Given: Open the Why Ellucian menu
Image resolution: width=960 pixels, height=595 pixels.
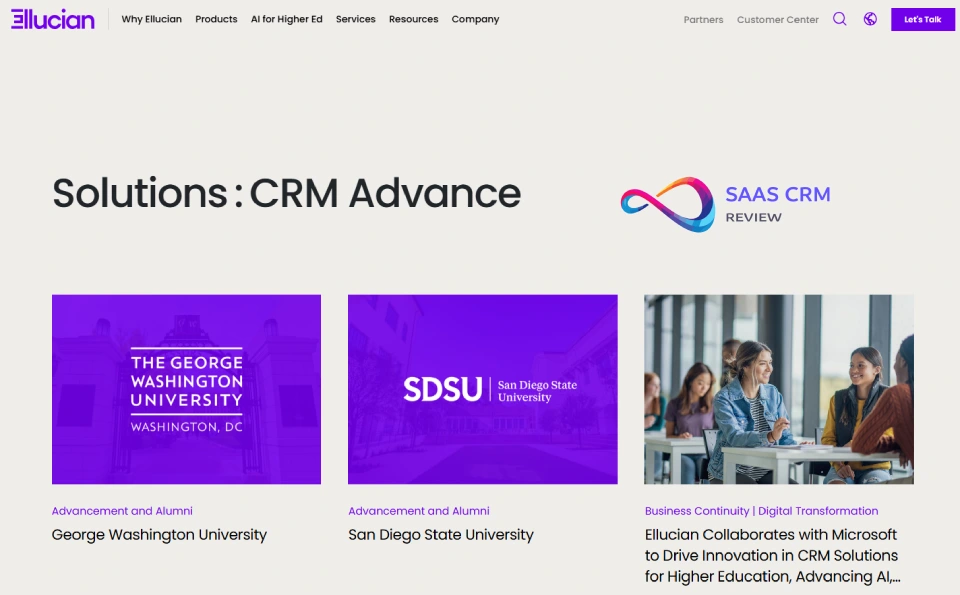Looking at the screenshot, I should [x=151, y=19].
